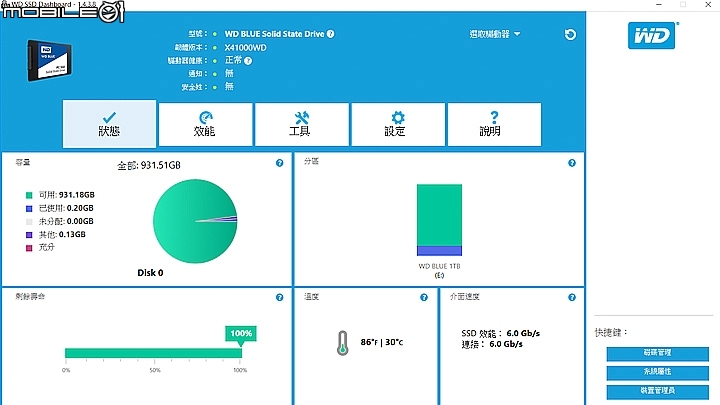This screenshot has width=720, height=405.
Task: Click the WD logo on the right
Action: point(652,35)
